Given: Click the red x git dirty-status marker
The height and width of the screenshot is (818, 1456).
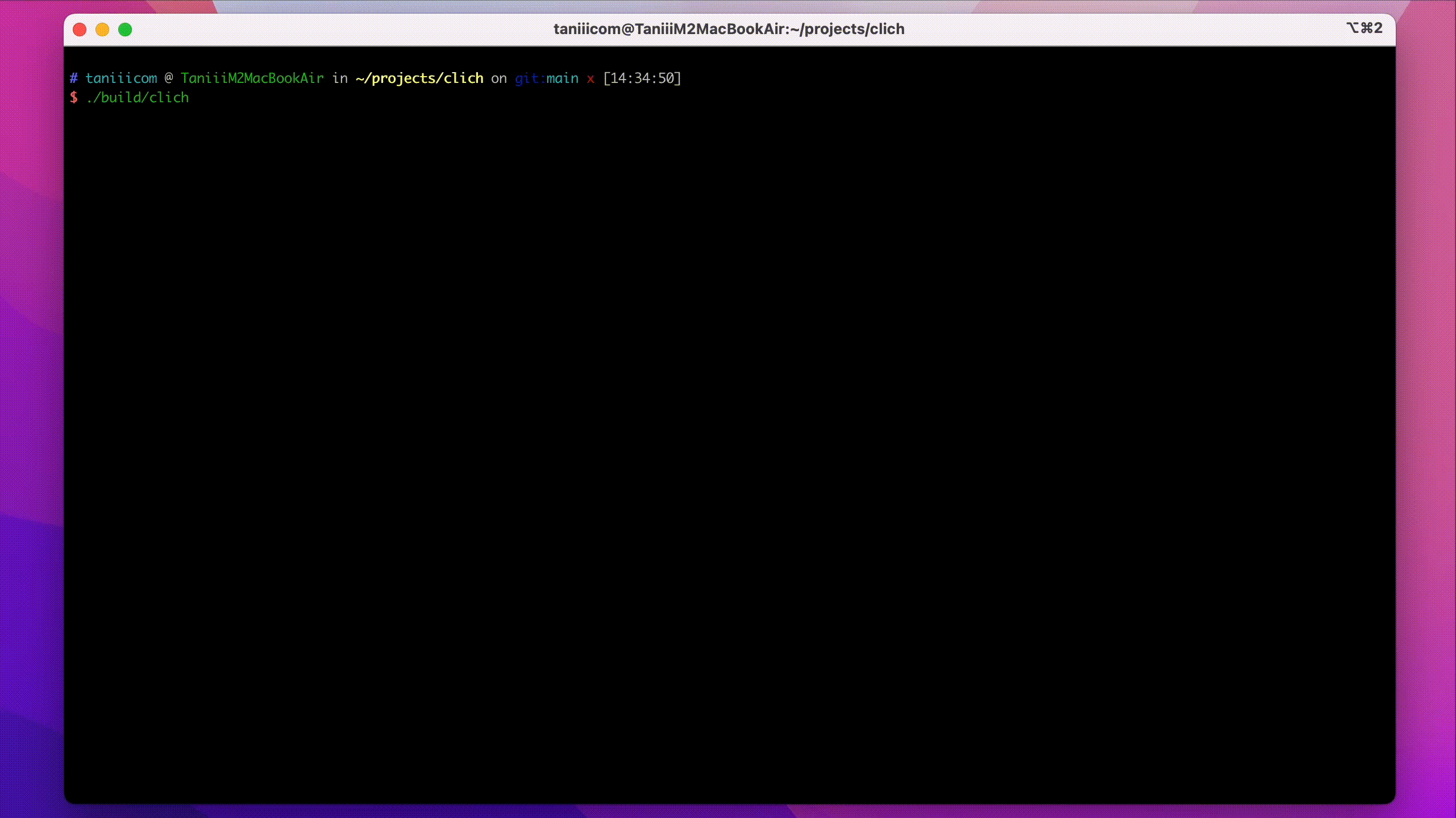Looking at the screenshot, I should point(591,78).
